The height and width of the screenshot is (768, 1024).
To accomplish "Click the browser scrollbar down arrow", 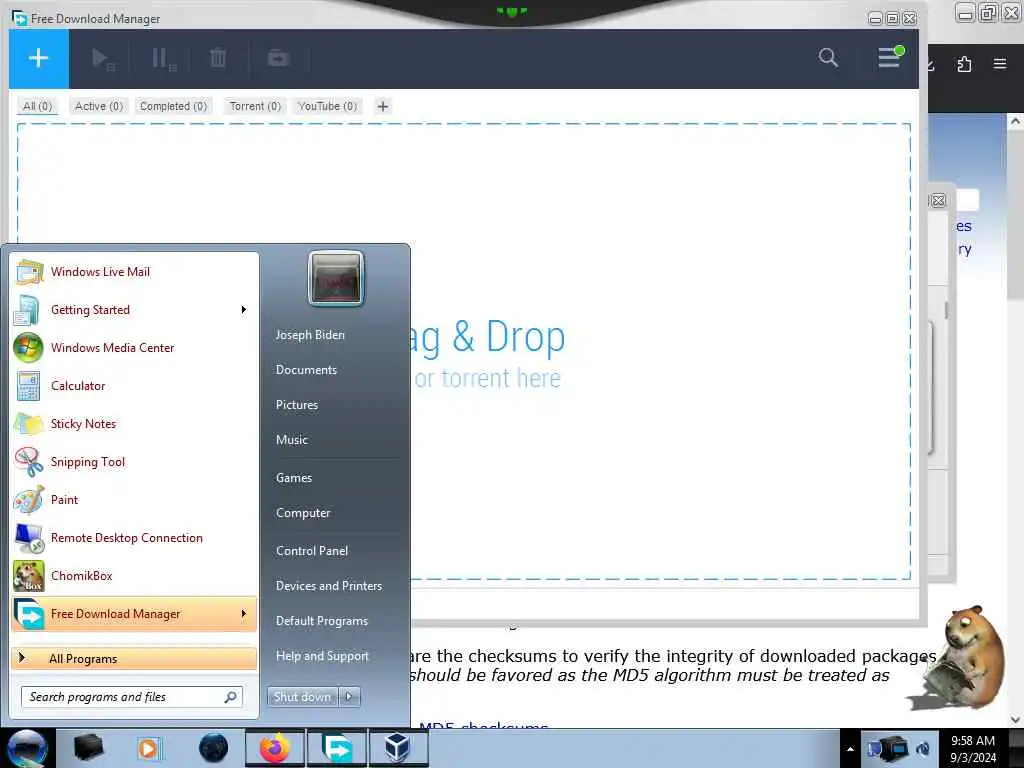I will tap(1016, 719).
